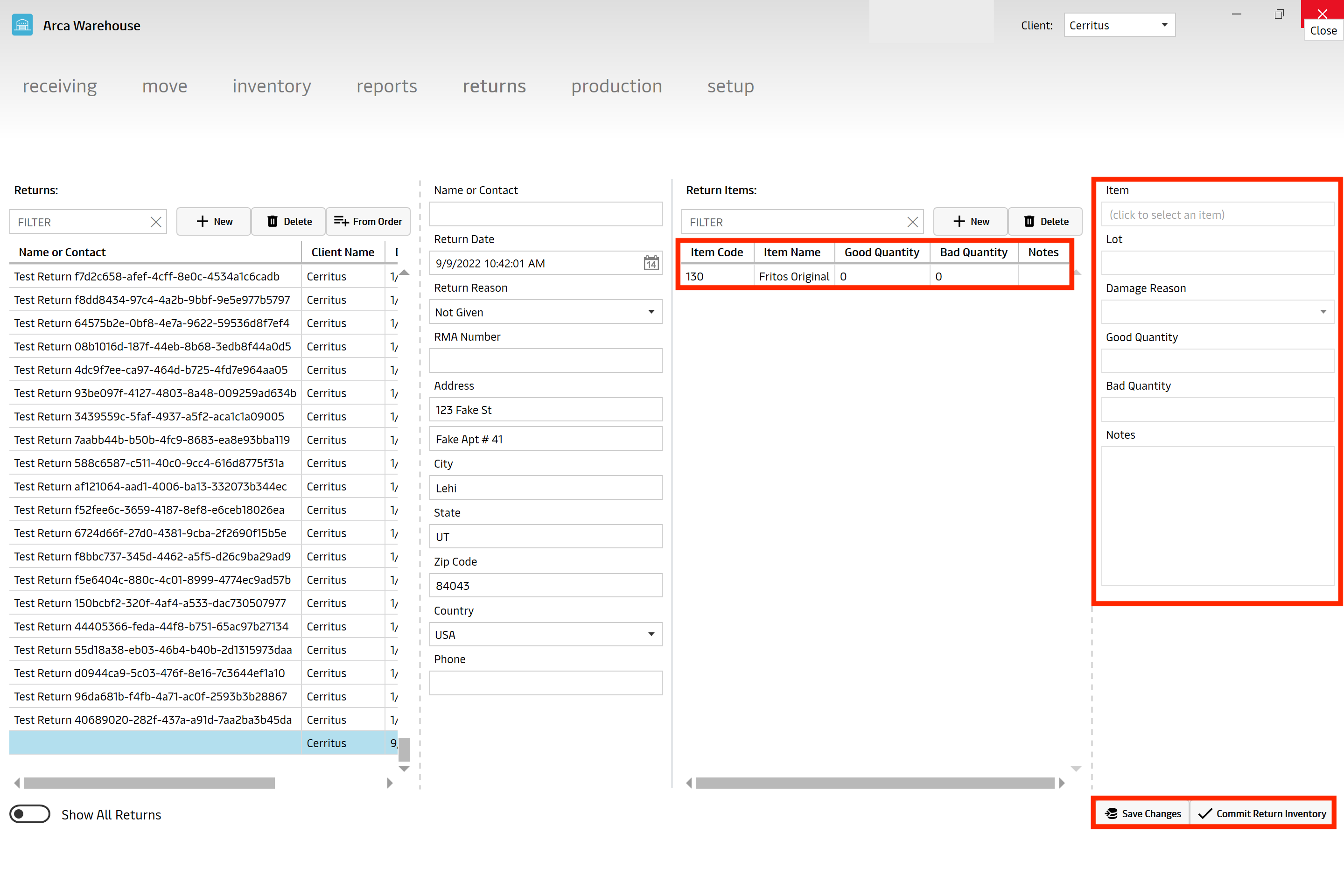Open the Return Reason dropdown

click(546, 312)
